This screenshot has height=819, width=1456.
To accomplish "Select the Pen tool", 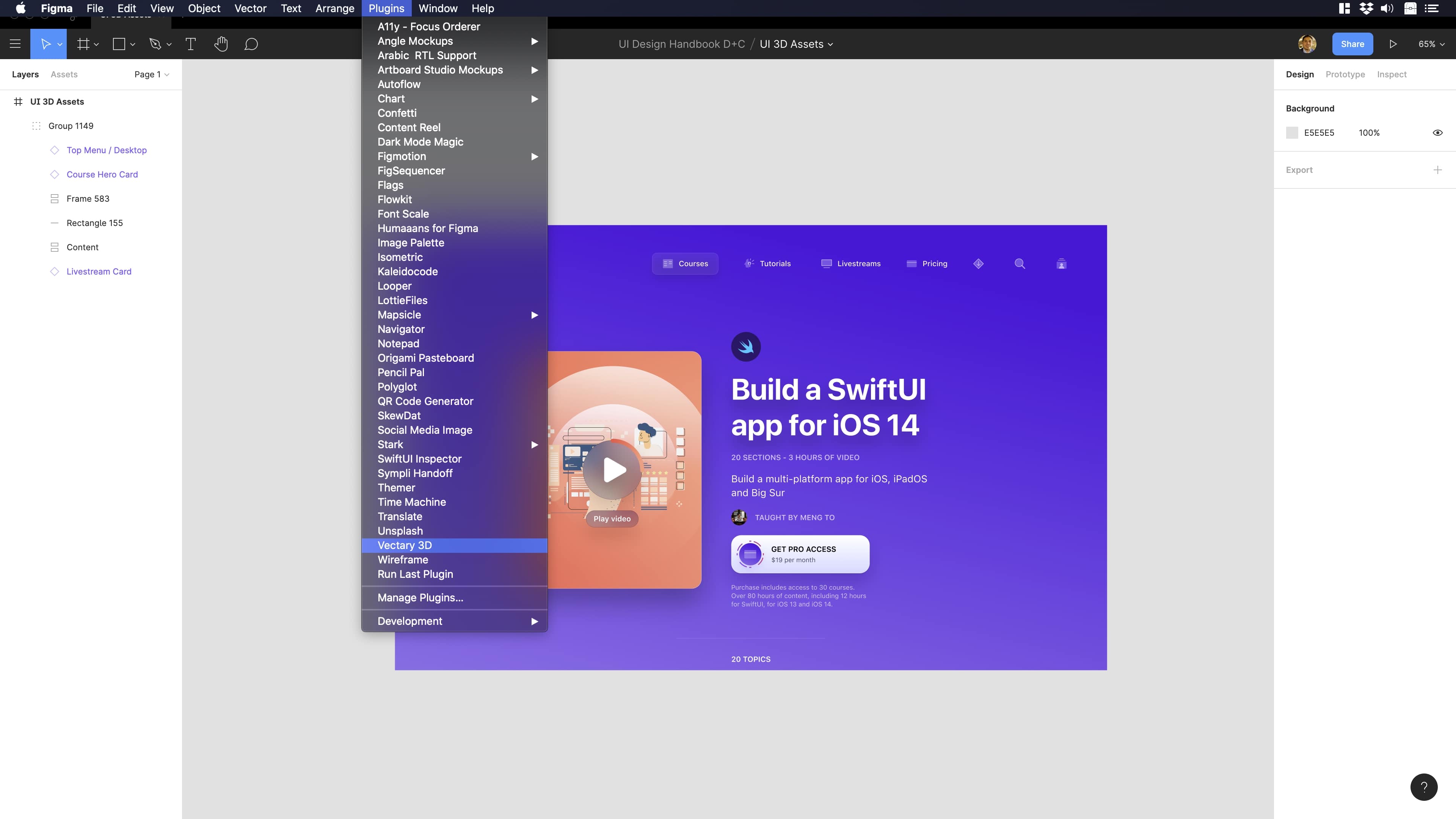I will (x=155, y=44).
